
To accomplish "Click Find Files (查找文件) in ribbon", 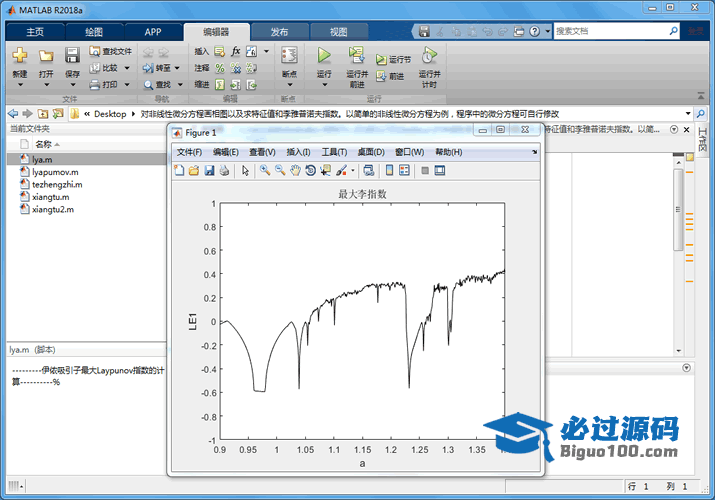I will [x=111, y=52].
